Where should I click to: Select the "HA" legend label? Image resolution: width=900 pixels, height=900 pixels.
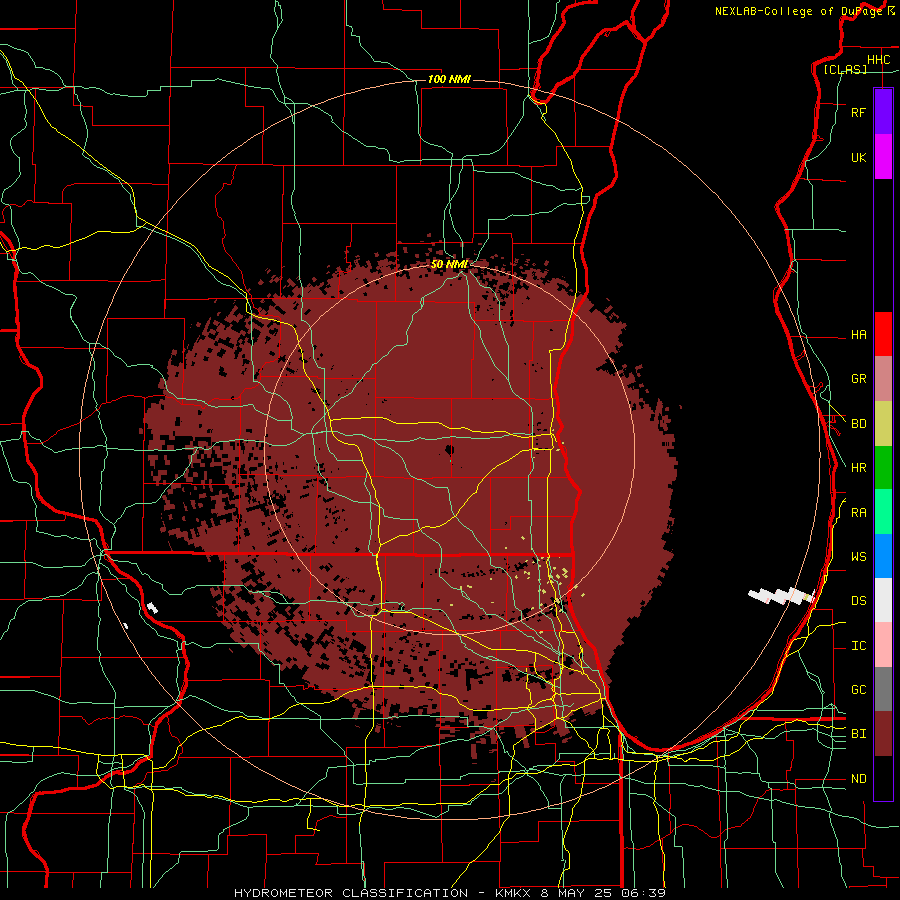click(x=858, y=335)
